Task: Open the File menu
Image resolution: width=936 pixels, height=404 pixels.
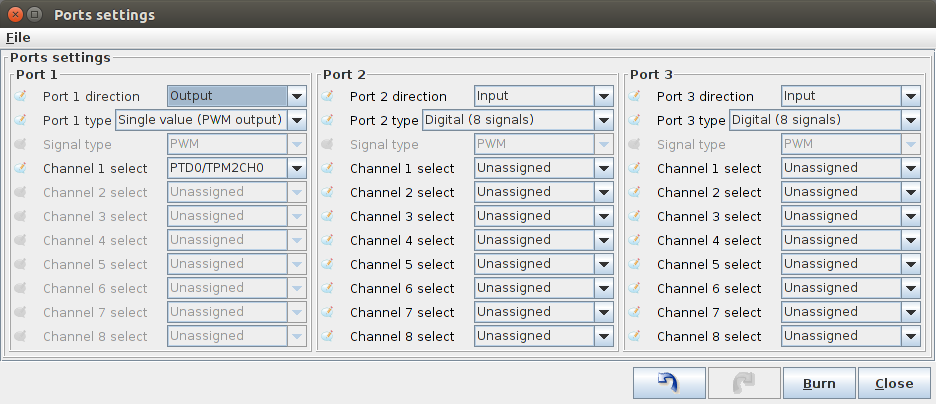Action: 18,38
